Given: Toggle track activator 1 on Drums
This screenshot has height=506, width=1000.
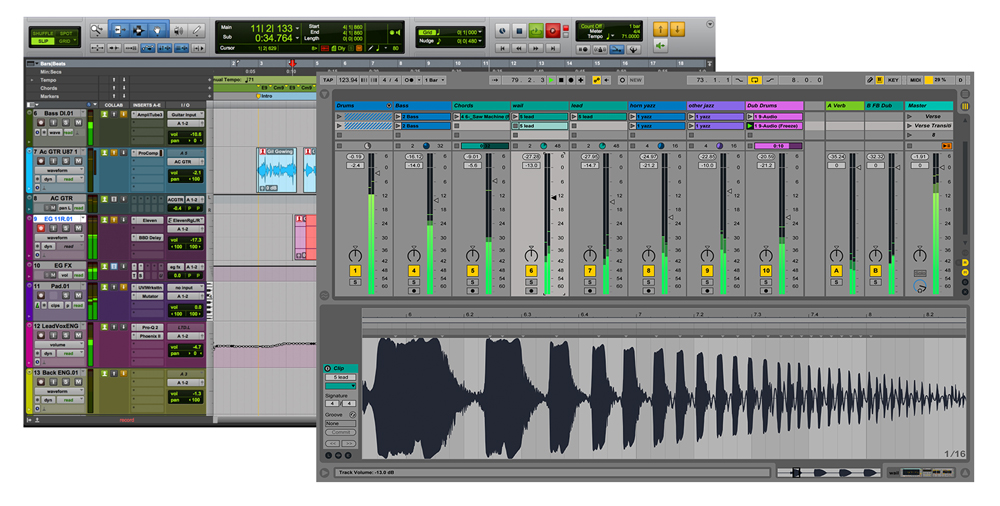Looking at the screenshot, I should (354, 271).
